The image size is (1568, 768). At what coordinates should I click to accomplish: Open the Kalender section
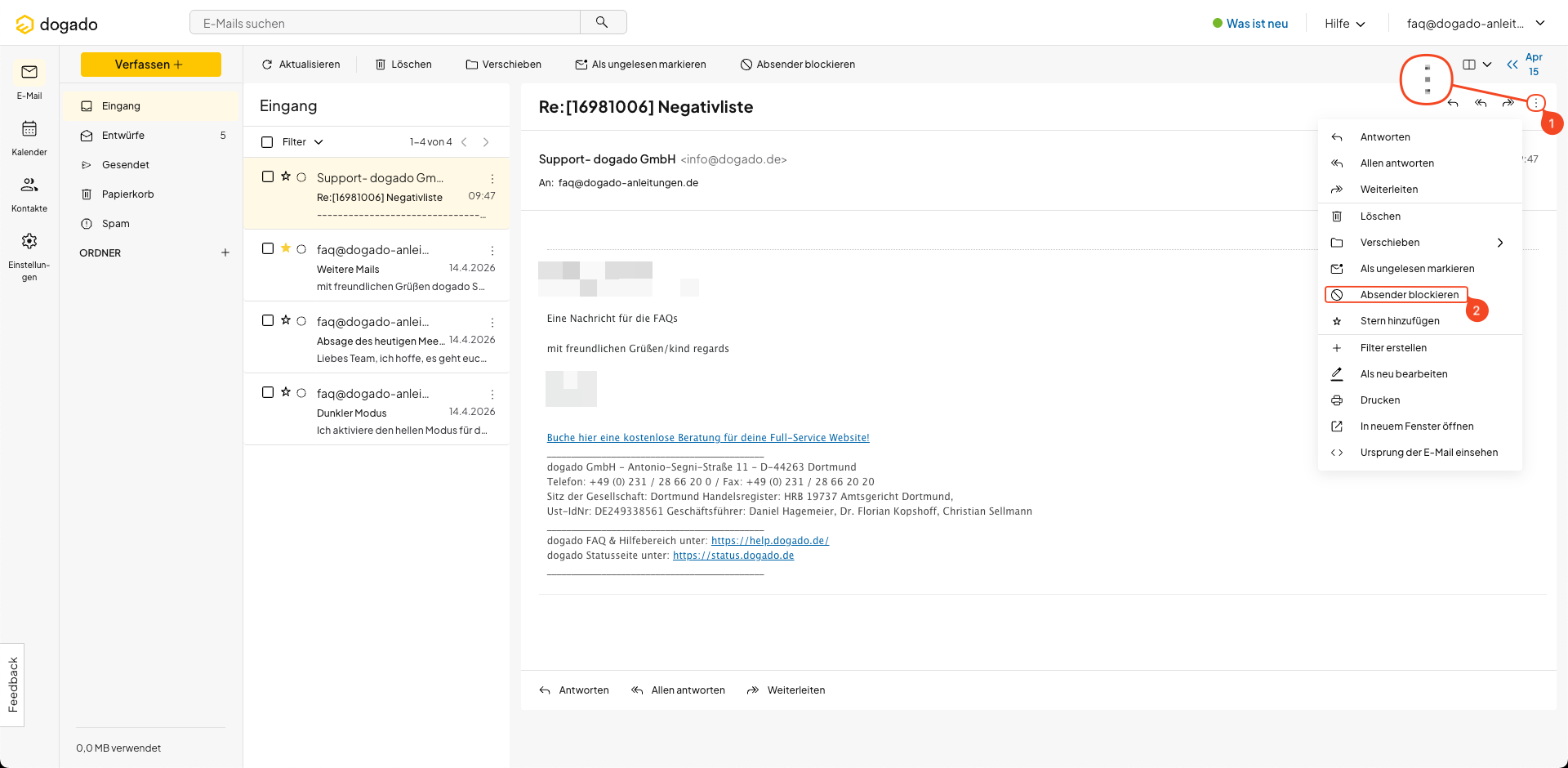click(x=29, y=137)
